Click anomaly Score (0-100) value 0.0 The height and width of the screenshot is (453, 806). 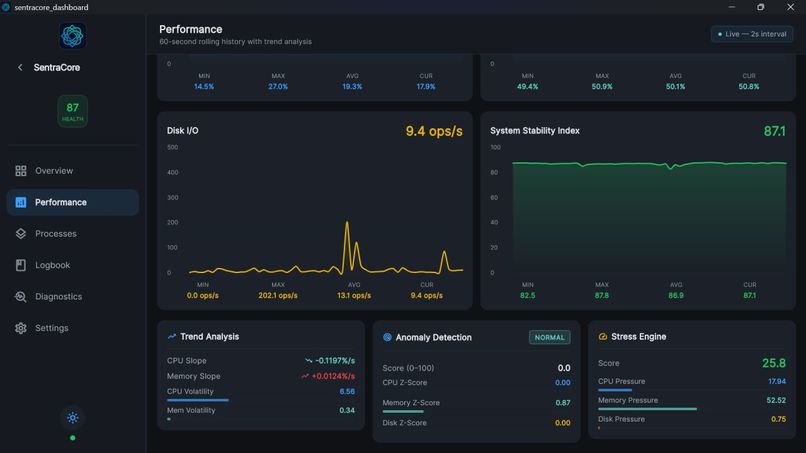pyautogui.click(x=564, y=368)
